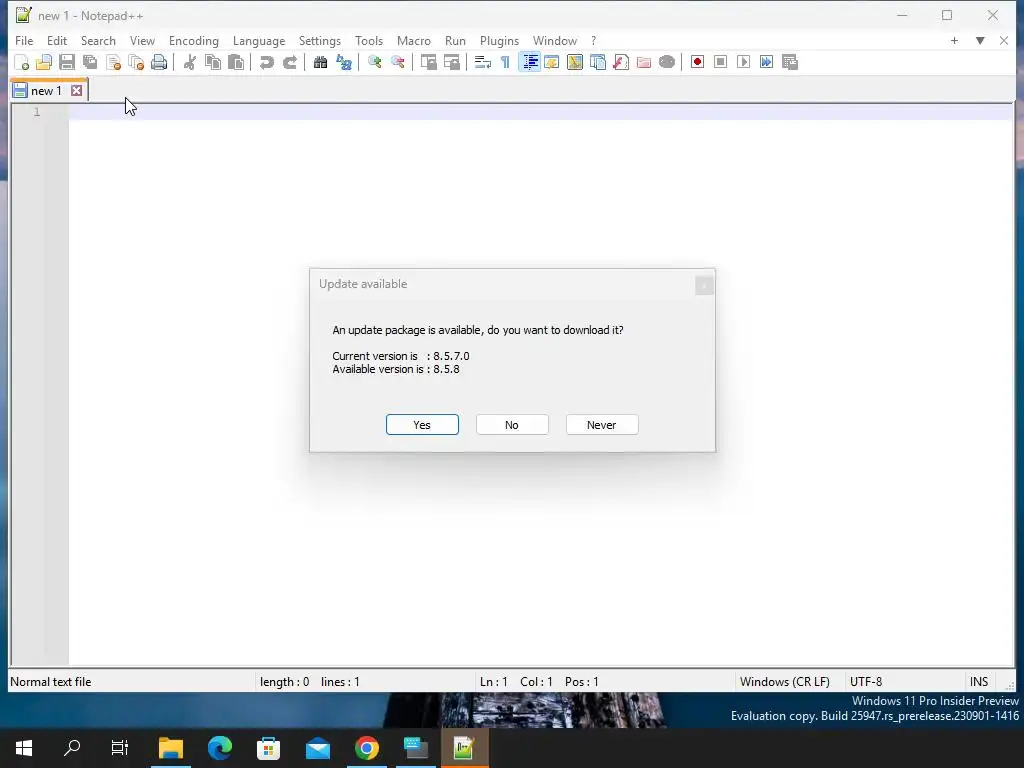Start macro recording with red dot icon

[x=697, y=62]
